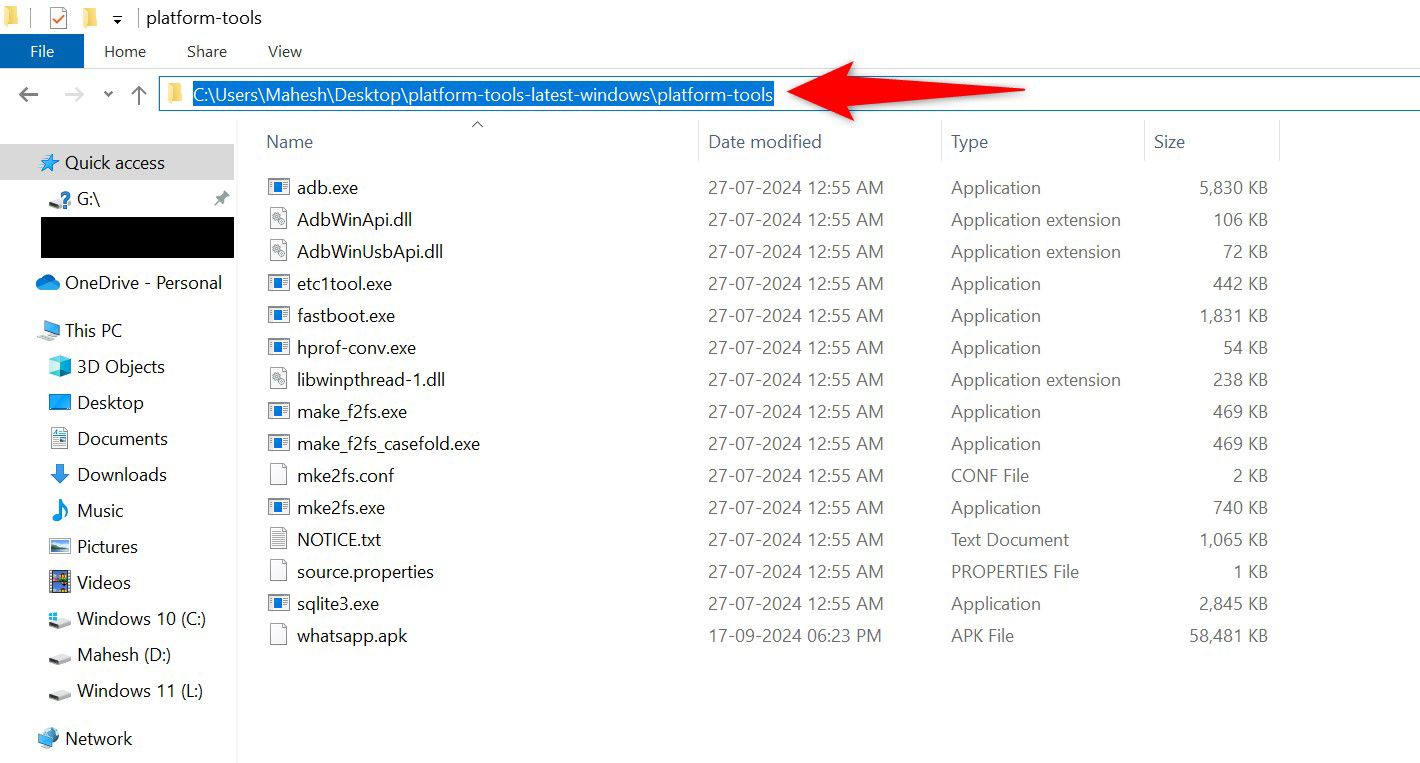The image size is (1420, 763).
Task: Open Windows 10 (C:) drive
Action: (141, 619)
